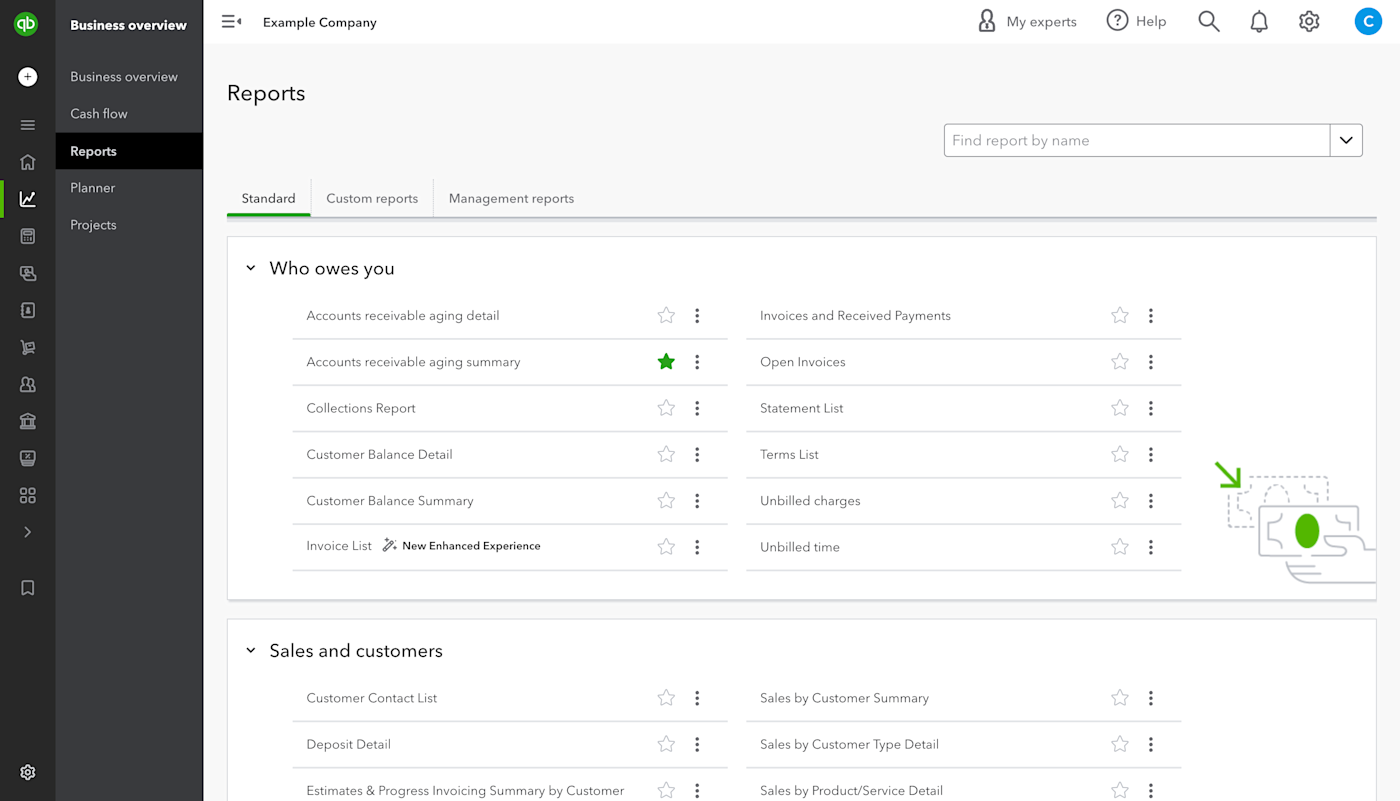Viewport: 1400px width, 801px height.
Task: Switch to the Custom reports tab
Action: click(x=372, y=199)
